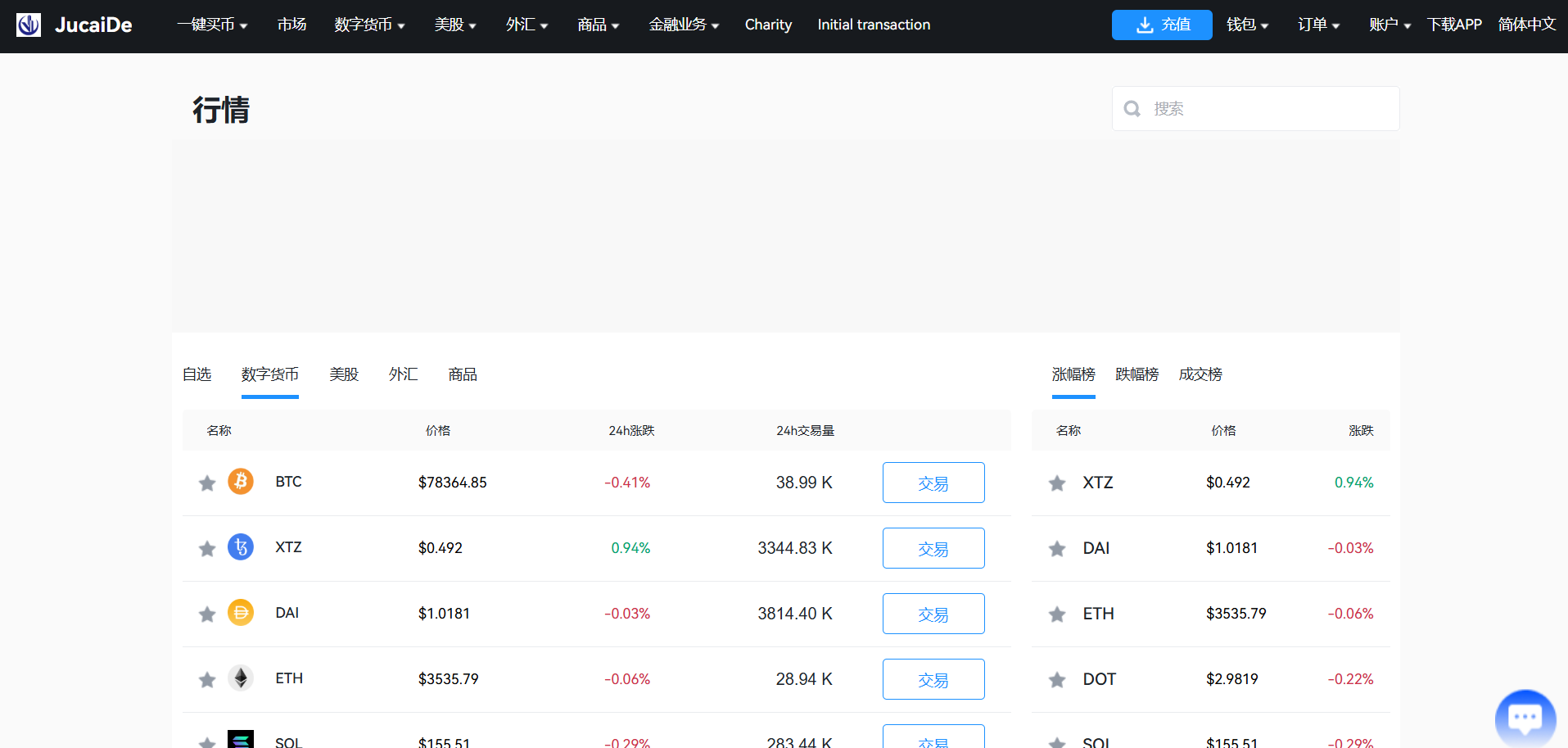The height and width of the screenshot is (748, 1568).
Task: Click the 交易 trade button for BTC
Action: (933, 483)
